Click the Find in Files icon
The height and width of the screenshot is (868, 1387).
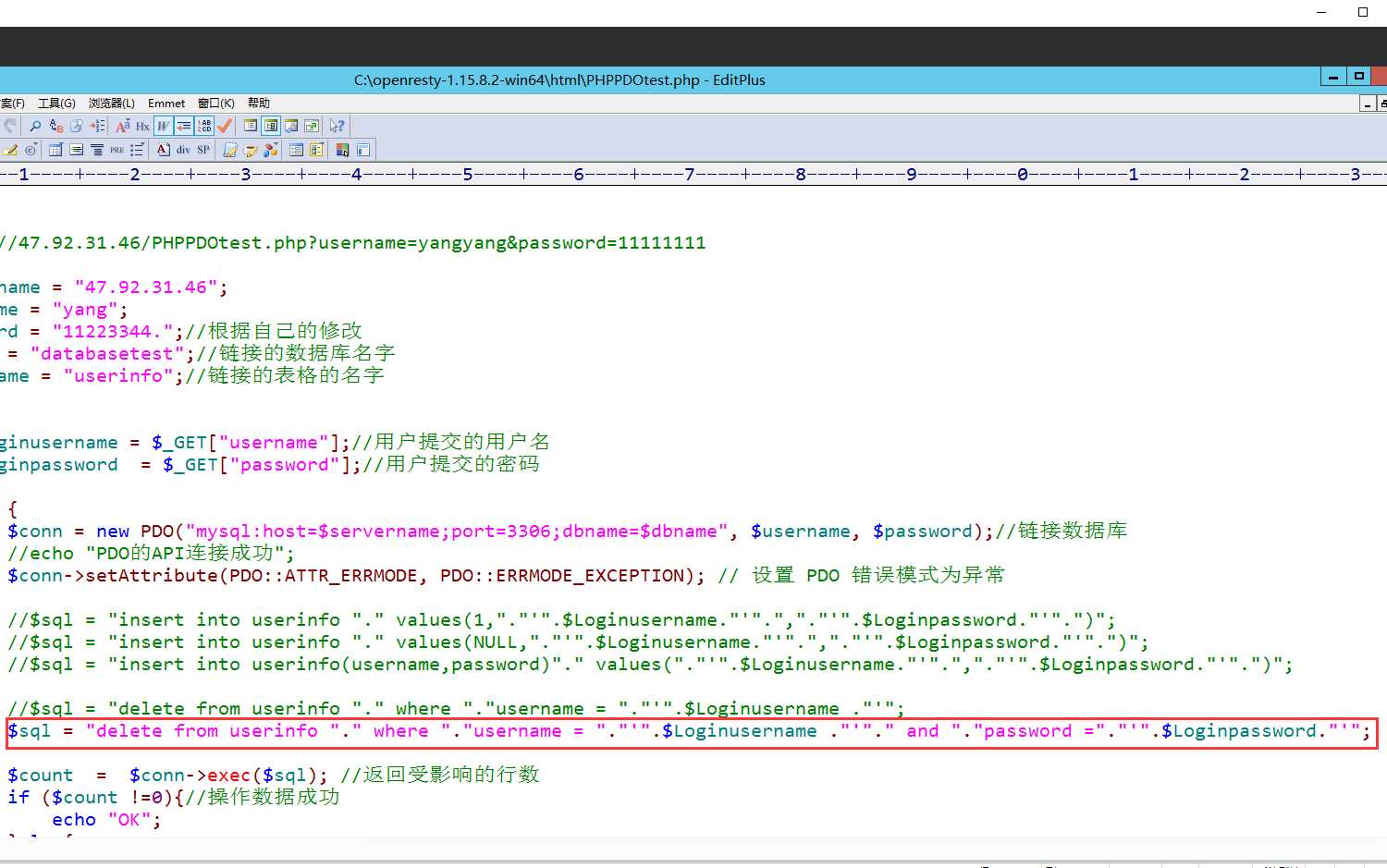(77, 126)
